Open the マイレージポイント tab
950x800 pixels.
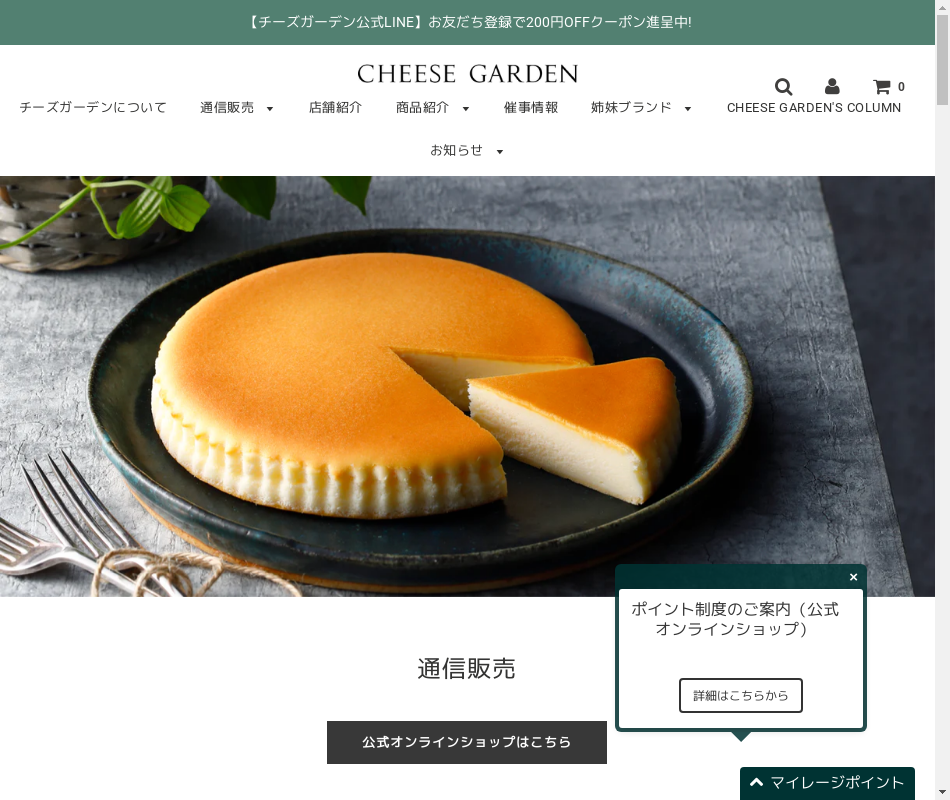827,783
